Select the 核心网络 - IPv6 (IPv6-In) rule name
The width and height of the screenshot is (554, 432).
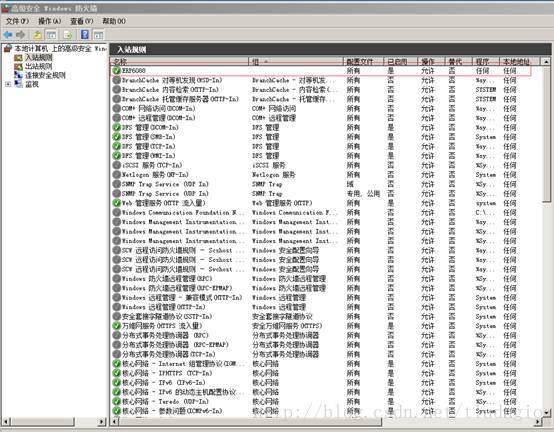[x=164, y=383]
